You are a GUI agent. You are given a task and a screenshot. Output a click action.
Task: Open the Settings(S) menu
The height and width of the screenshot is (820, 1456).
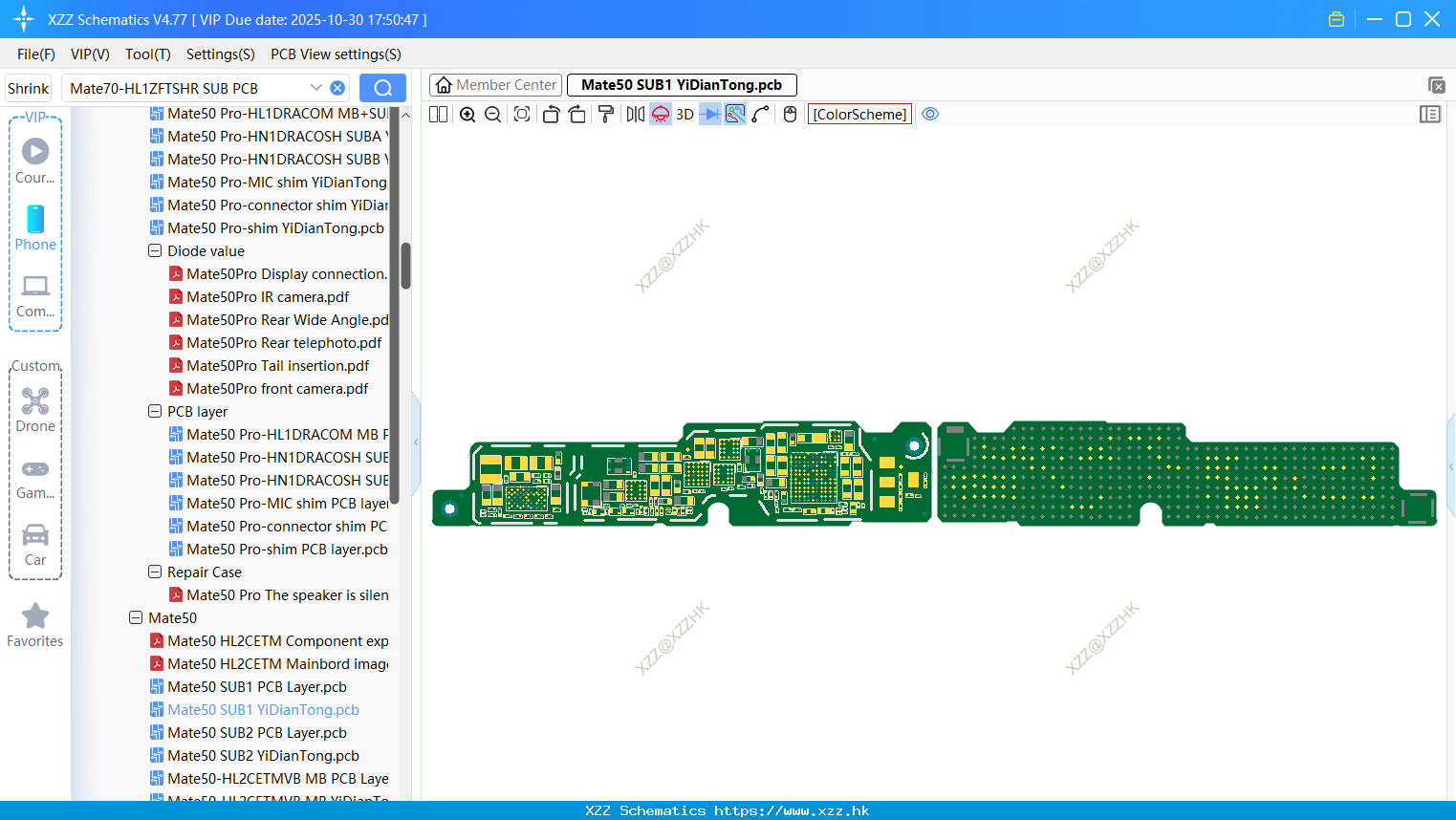click(x=221, y=54)
